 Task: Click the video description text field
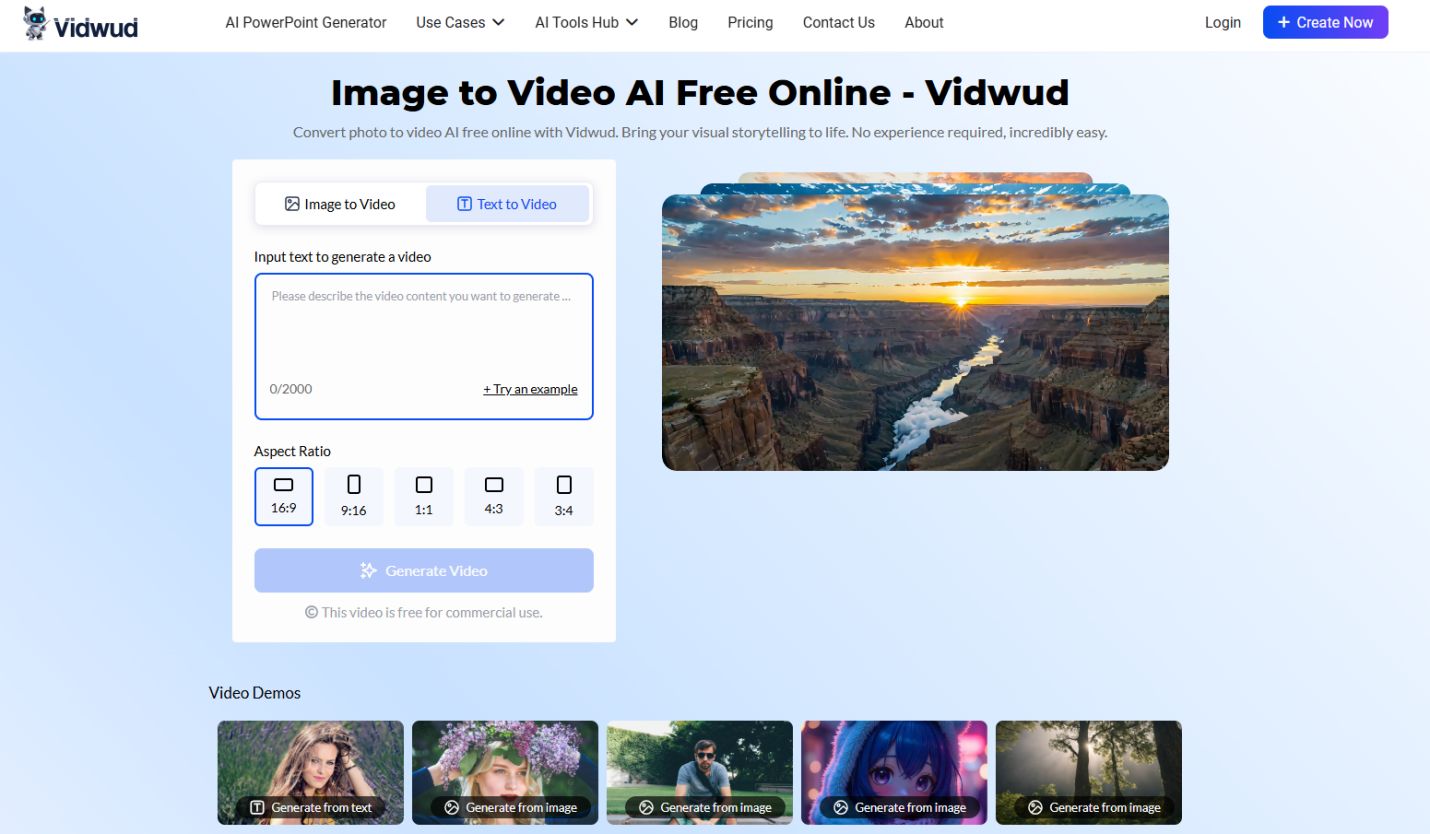(x=423, y=330)
